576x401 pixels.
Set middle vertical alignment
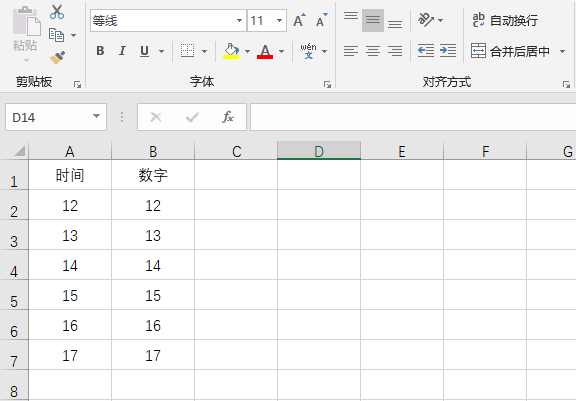click(x=373, y=21)
